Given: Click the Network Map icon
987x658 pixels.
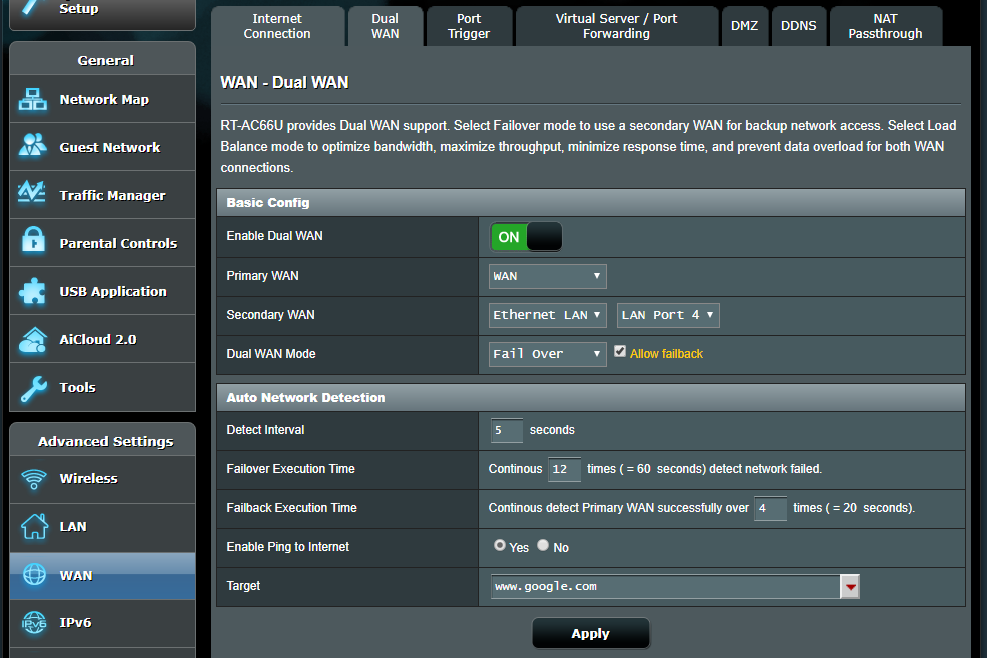Looking at the screenshot, I should (33, 100).
